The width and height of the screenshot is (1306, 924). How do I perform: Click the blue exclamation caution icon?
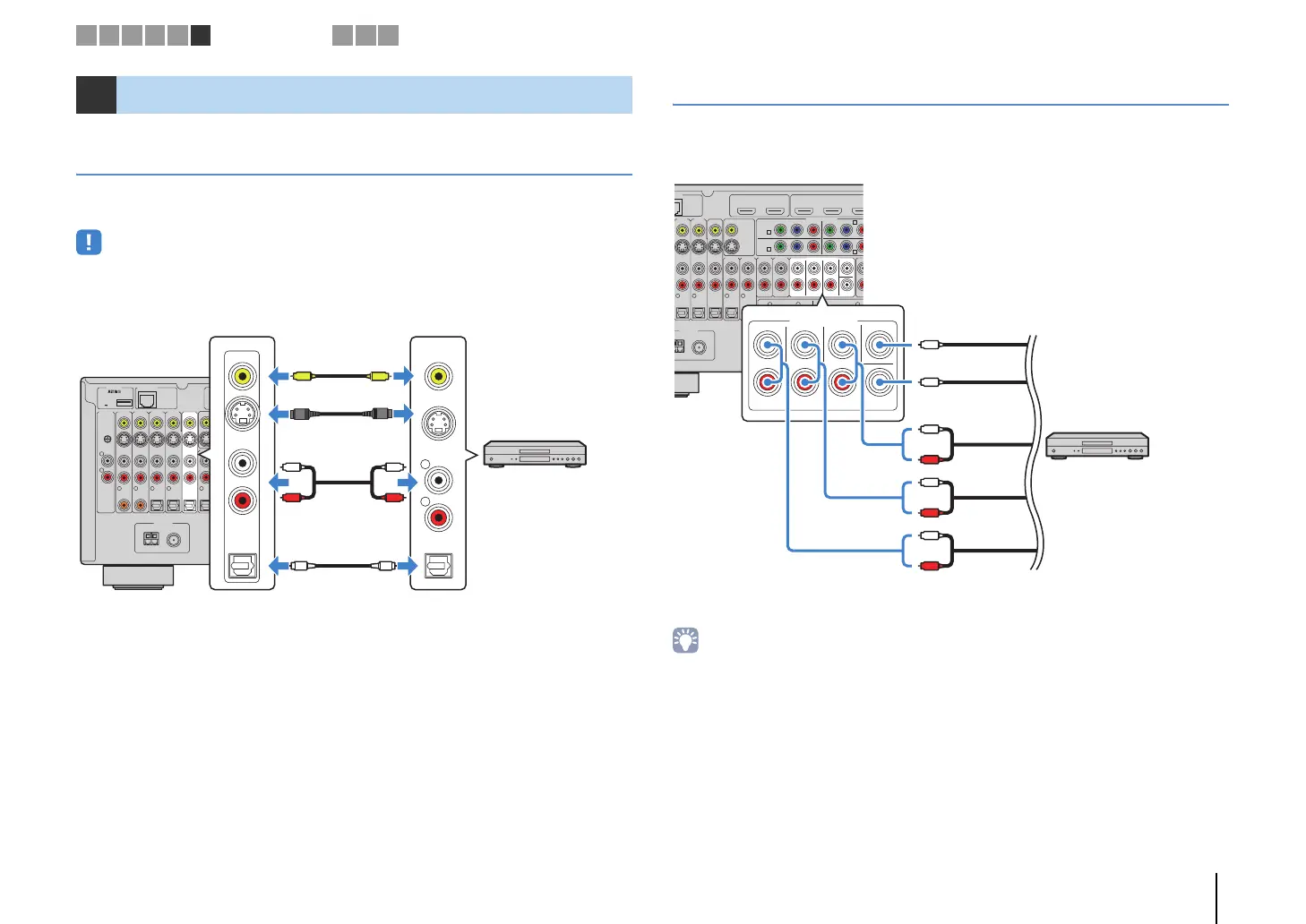[x=89, y=243]
